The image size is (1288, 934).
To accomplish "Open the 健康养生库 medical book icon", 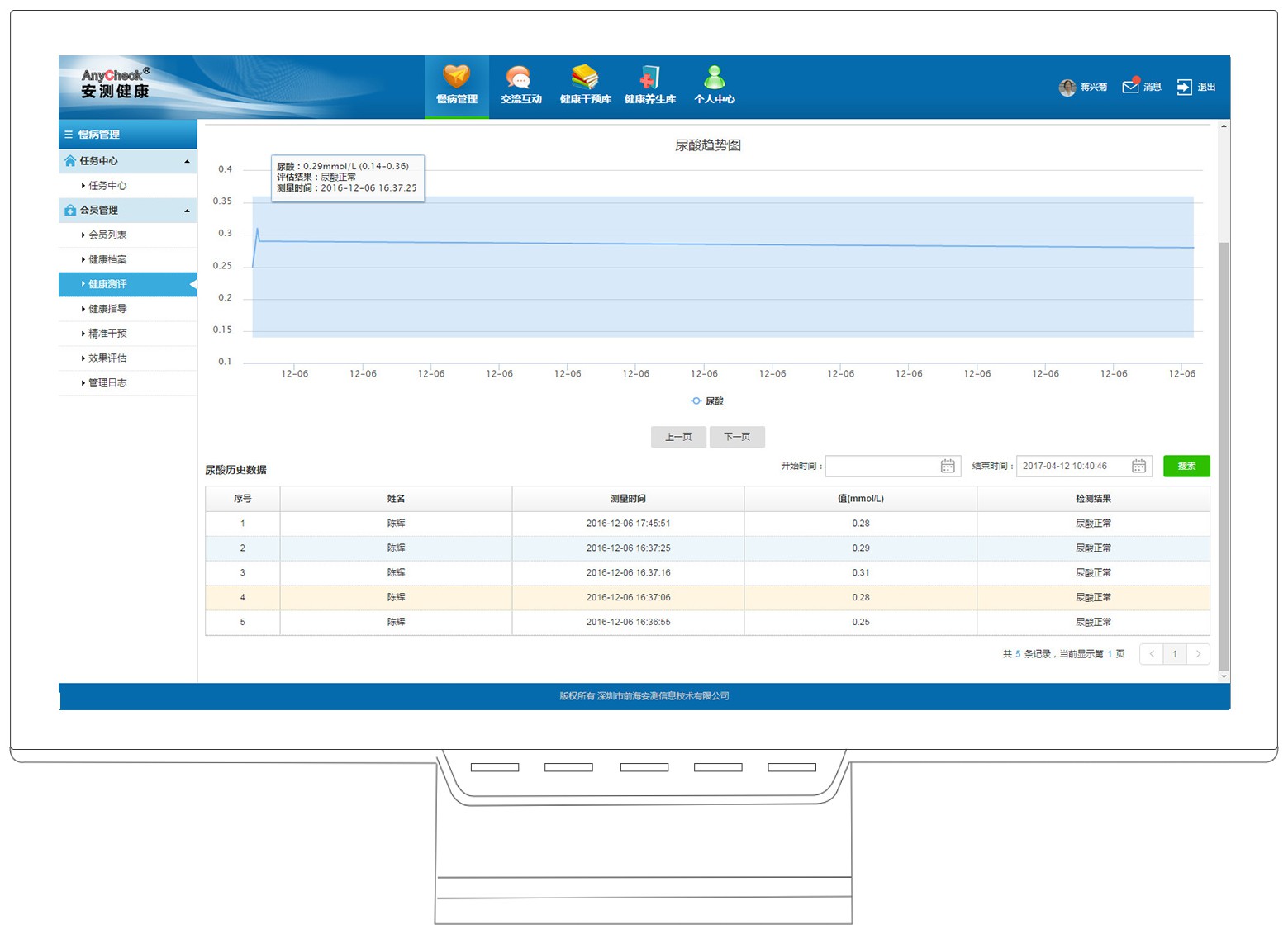I will [649, 78].
